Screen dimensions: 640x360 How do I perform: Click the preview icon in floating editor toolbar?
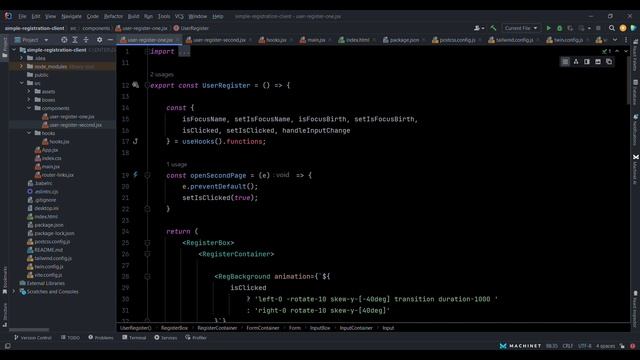click(598, 62)
